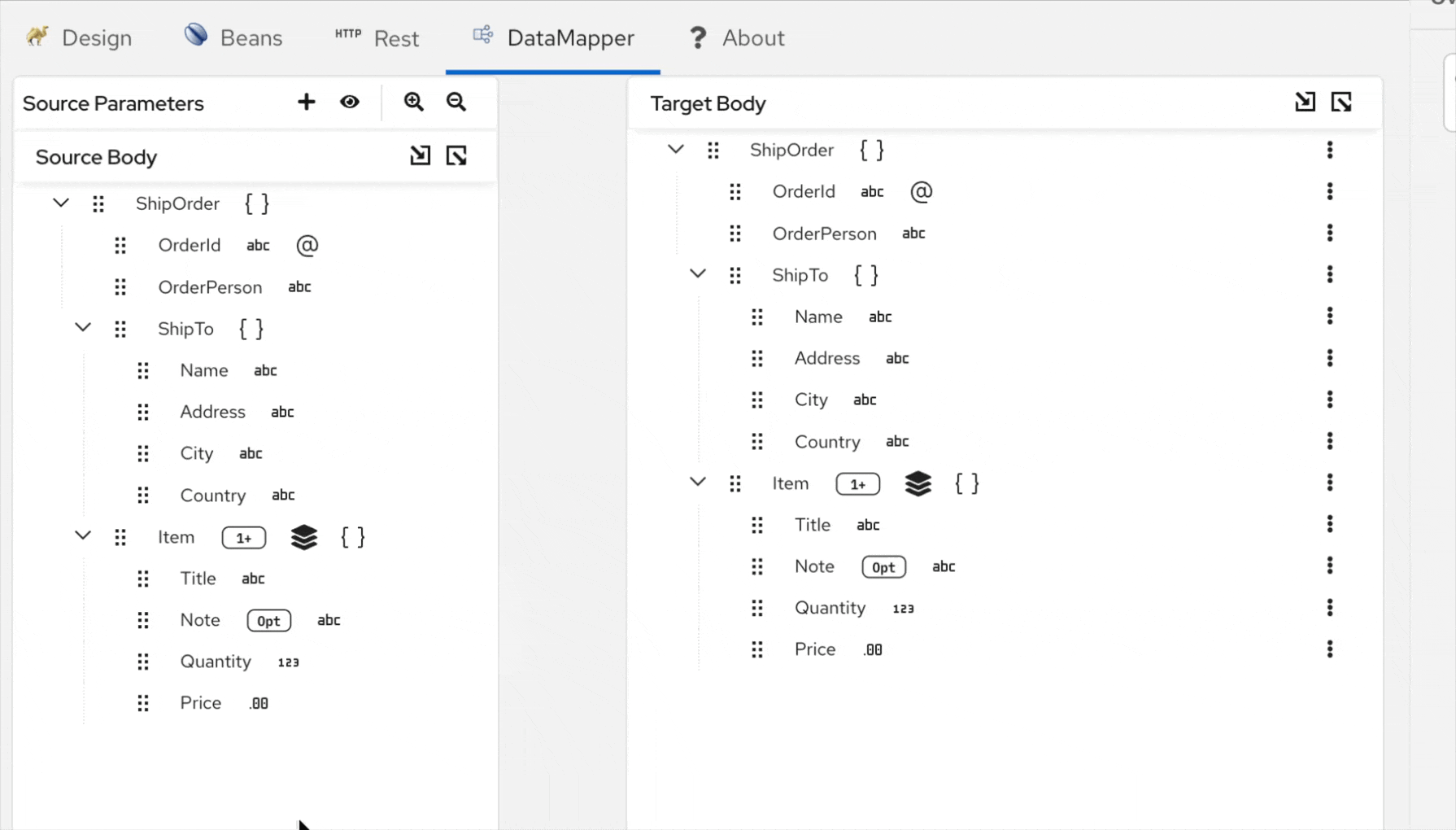The image size is (1456, 830).
Task: Collapse ShipOrder node in Target Body
Action: tap(676, 149)
